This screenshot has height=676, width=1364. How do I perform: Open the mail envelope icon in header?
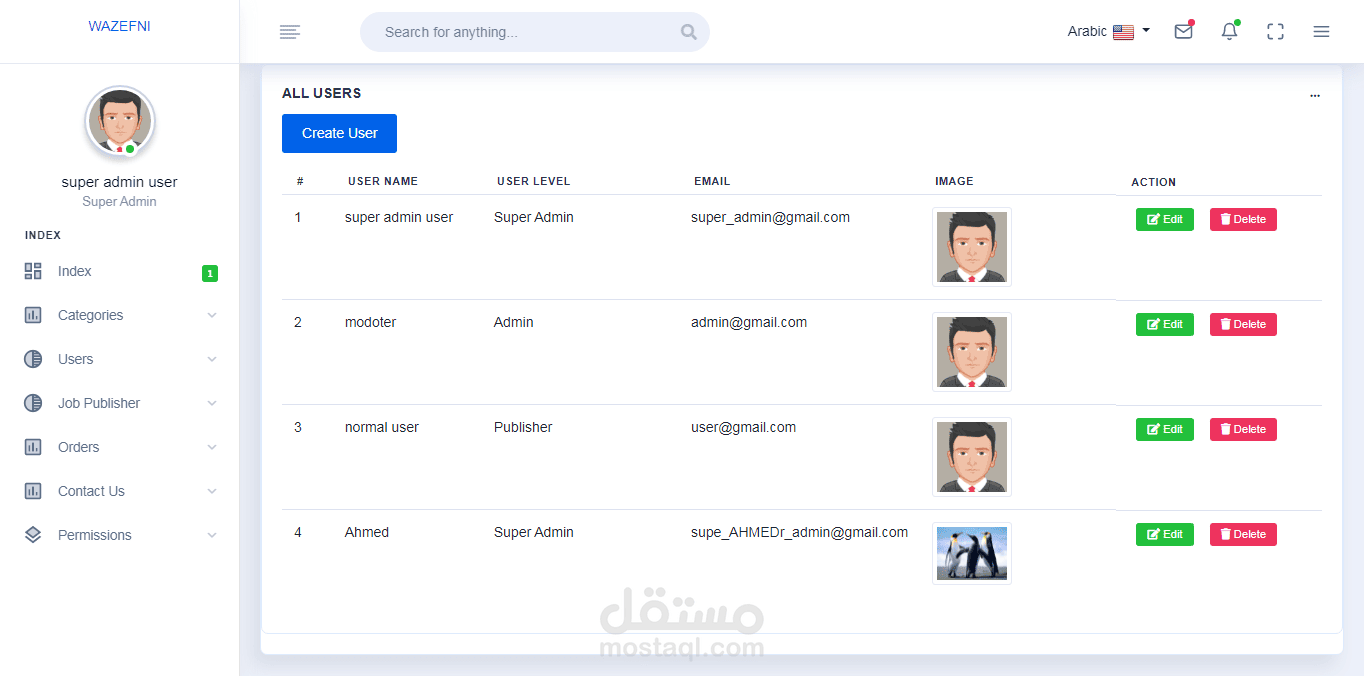pyautogui.click(x=1183, y=31)
